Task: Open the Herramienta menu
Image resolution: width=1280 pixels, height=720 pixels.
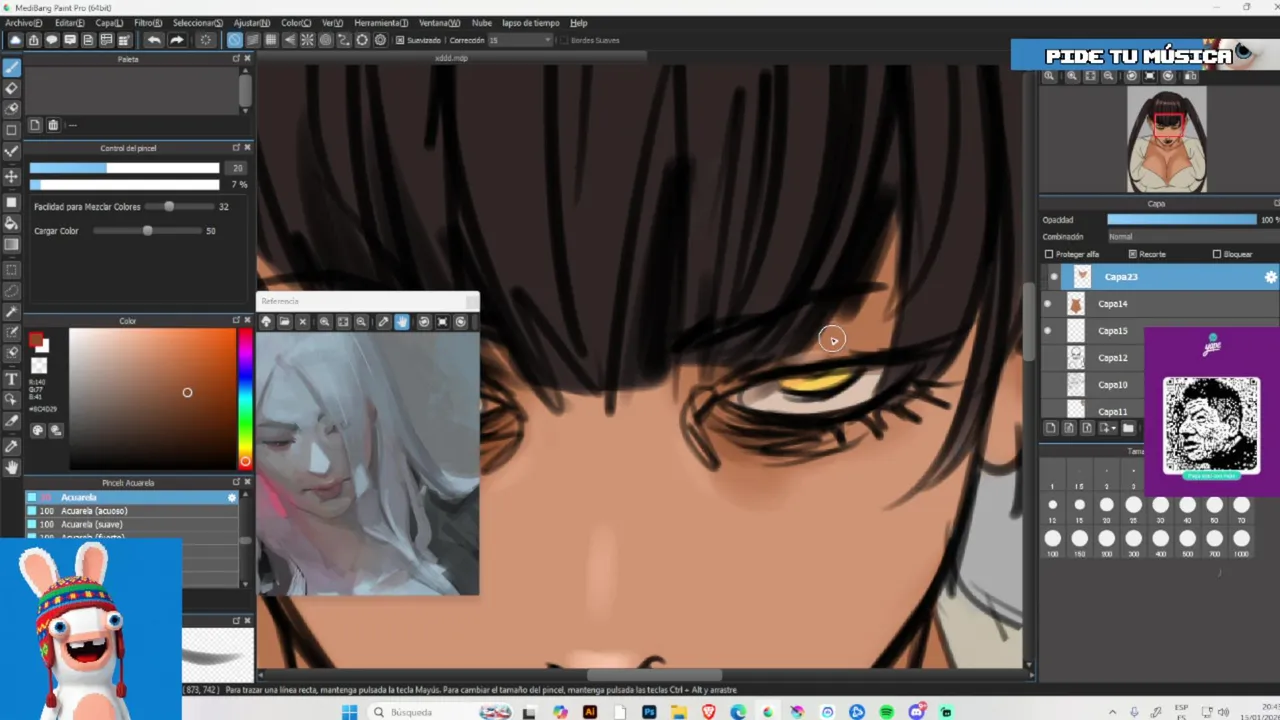Action: click(381, 22)
